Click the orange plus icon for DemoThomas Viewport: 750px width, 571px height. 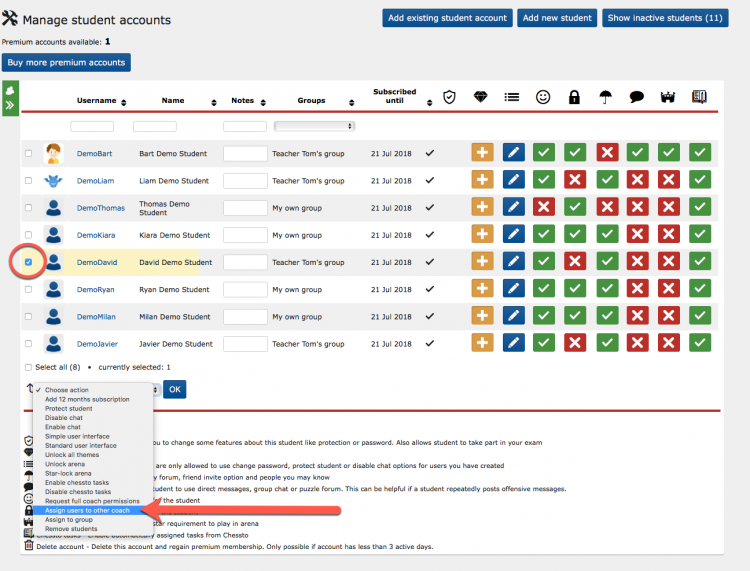pyautogui.click(x=482, y=207)
